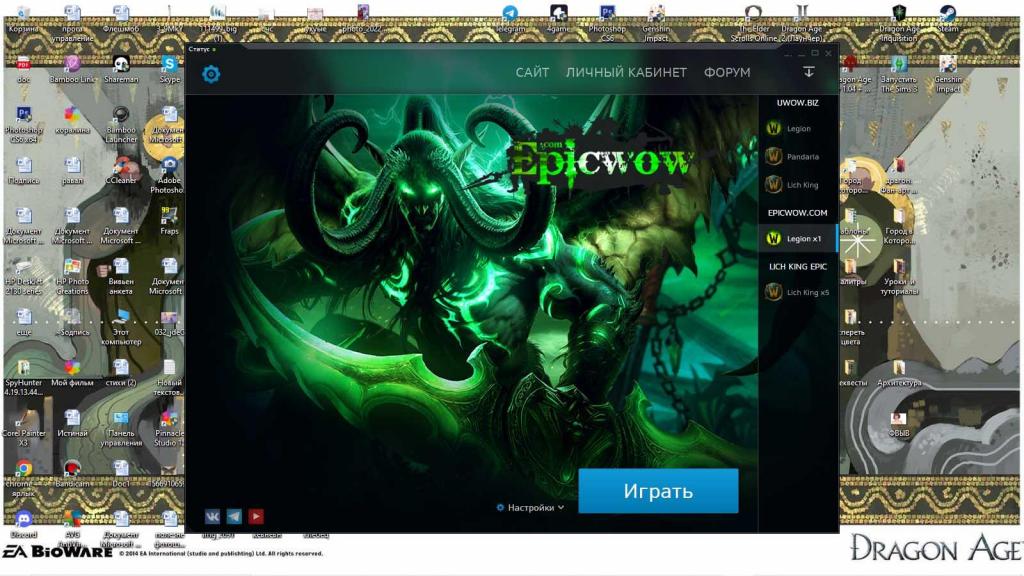Click the Skype desktop icon
1024x576 pixels.
(x=170, y=68)
